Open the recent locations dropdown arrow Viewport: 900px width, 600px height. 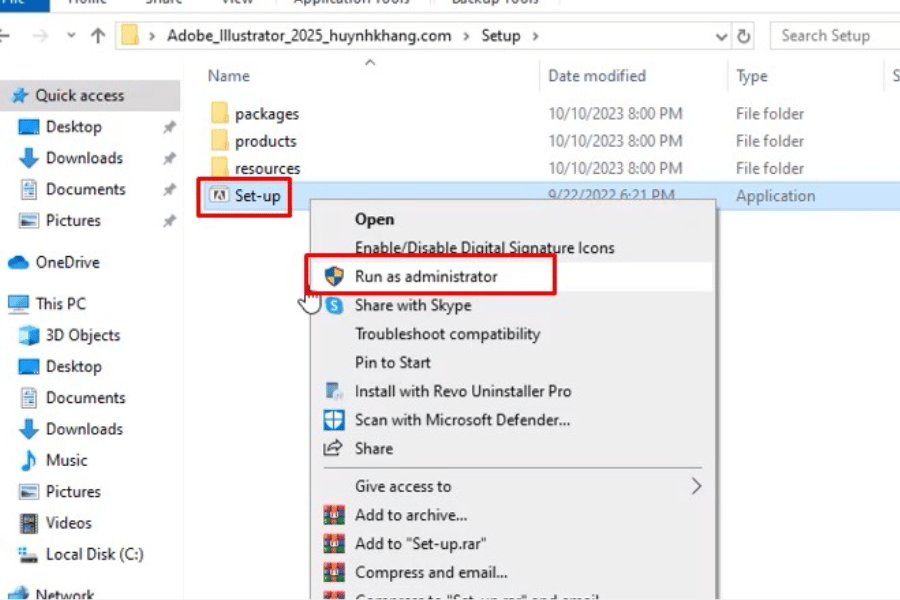pos(69,36)
